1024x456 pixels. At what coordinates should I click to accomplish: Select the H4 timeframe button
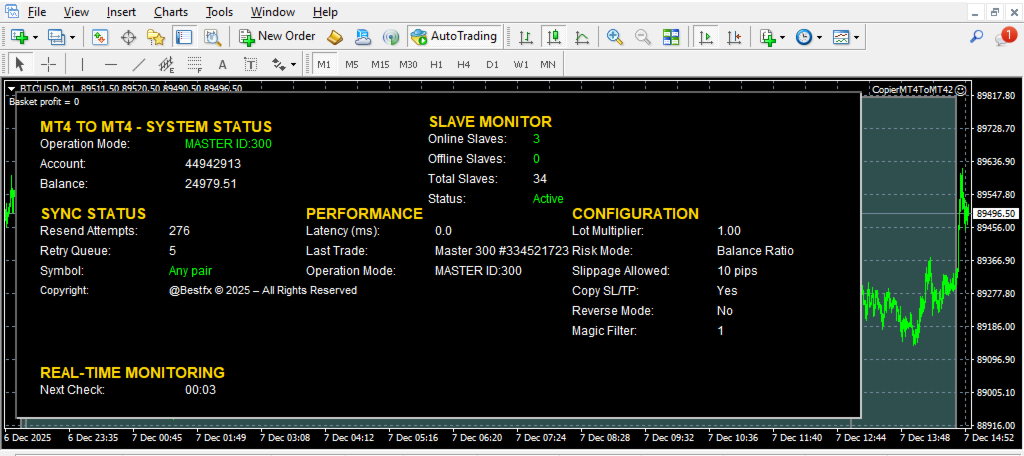pyautogui.click(x=463, y=64)
